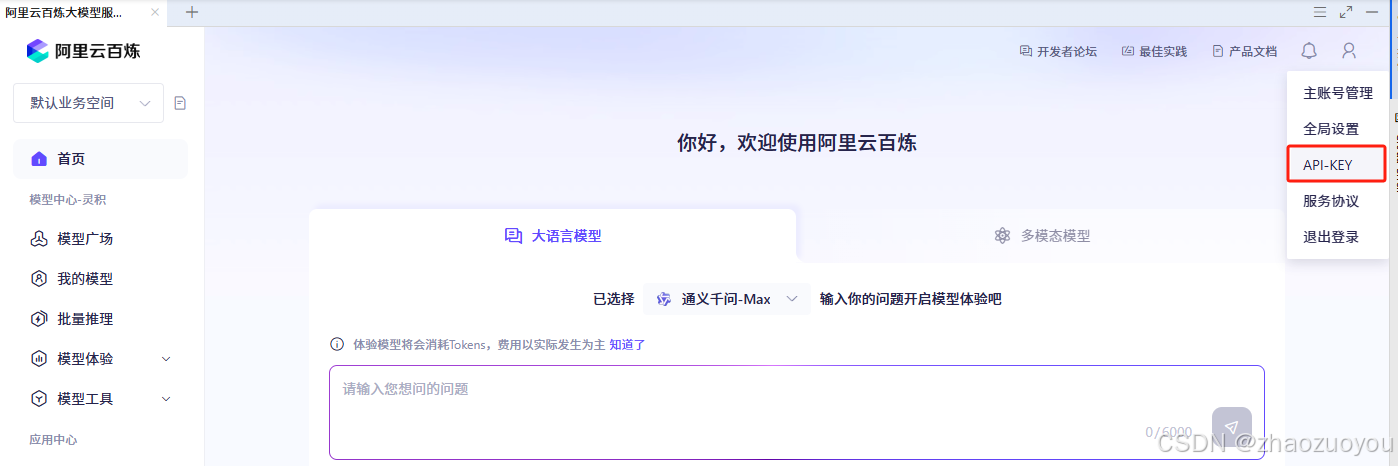
Task: Click the 应用中心 section label
Action: point(53,440)
